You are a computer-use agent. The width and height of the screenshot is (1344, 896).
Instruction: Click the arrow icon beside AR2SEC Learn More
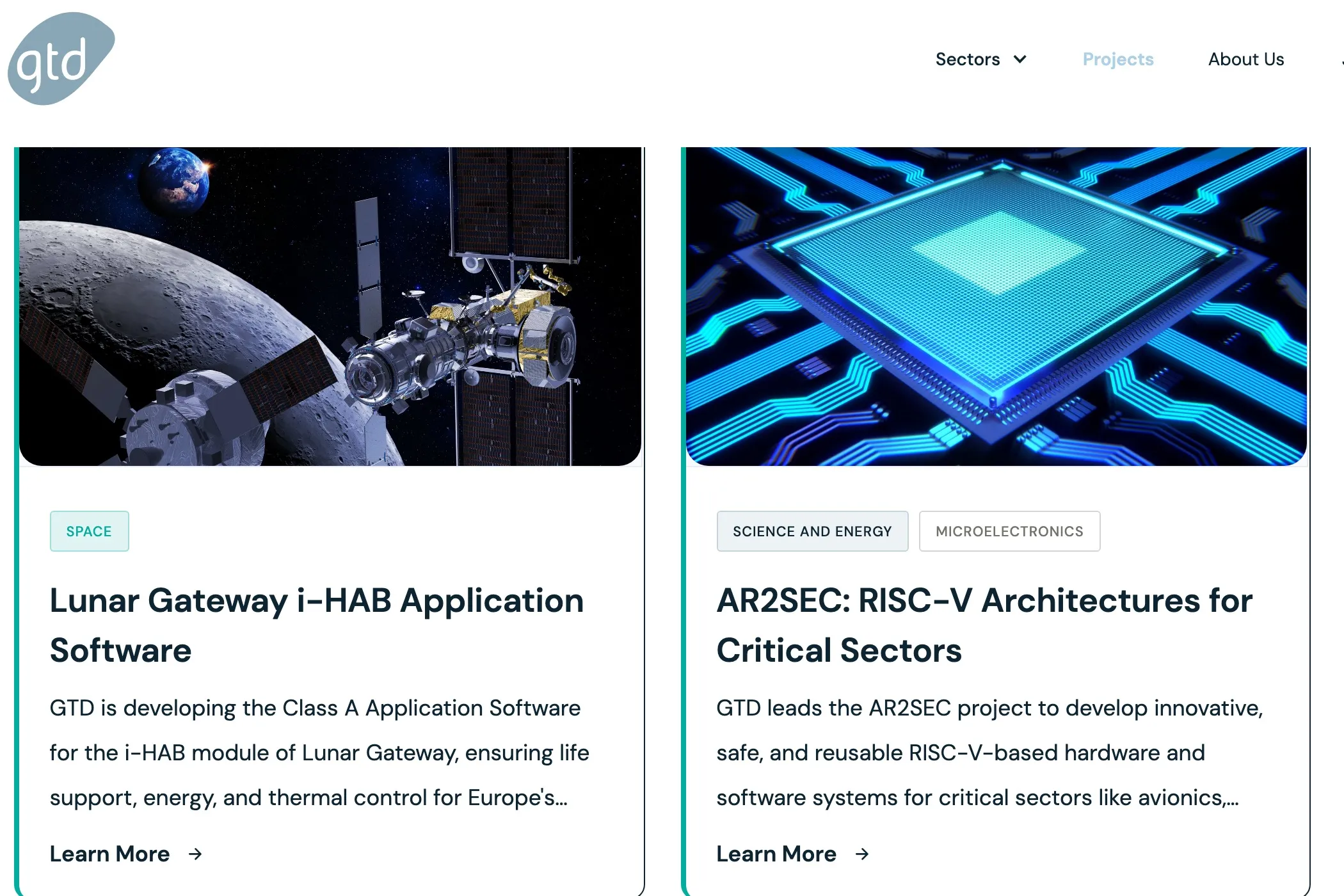(862, 854)
